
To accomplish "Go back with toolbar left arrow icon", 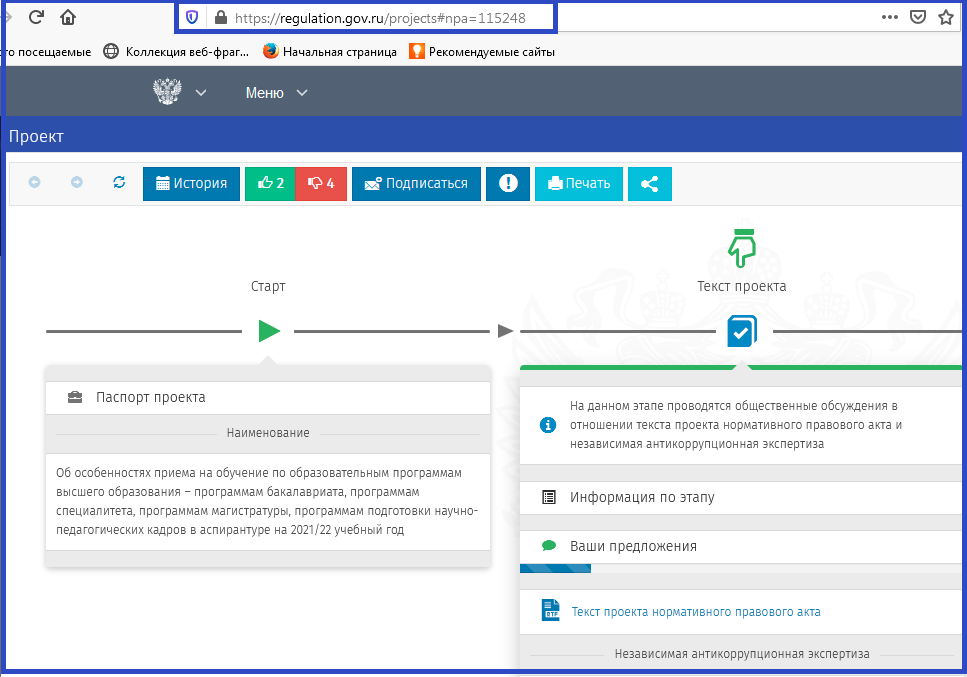I will pyautogui.click(x=35, y=183).
